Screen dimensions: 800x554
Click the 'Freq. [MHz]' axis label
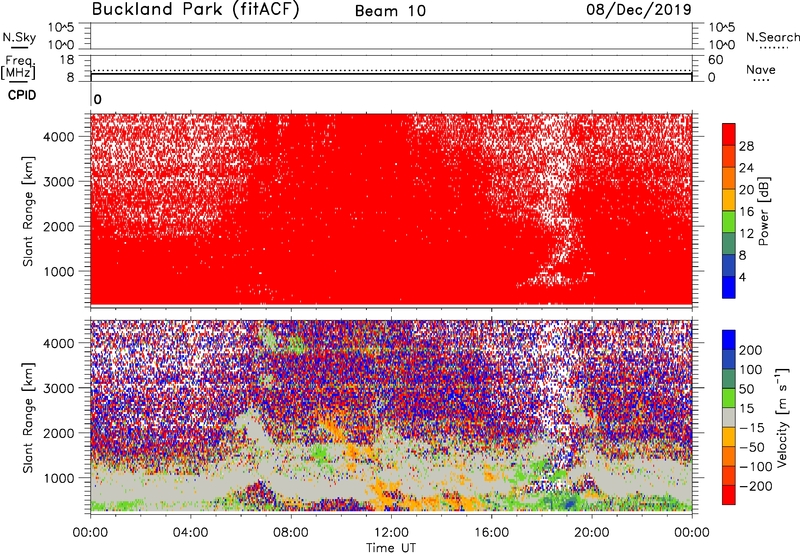coord(18,67)
